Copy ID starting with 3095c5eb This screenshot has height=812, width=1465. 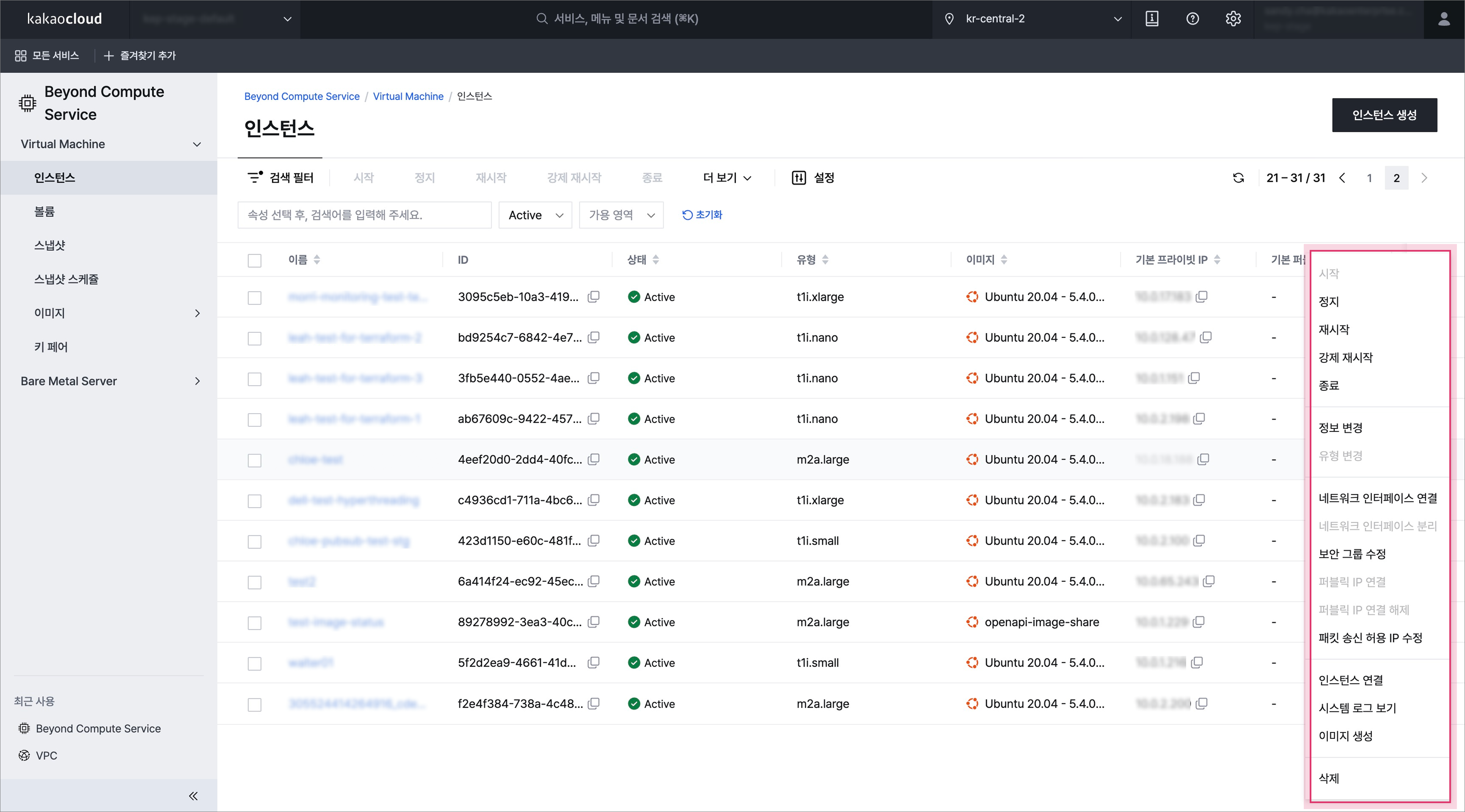click(x=593, y=296)
